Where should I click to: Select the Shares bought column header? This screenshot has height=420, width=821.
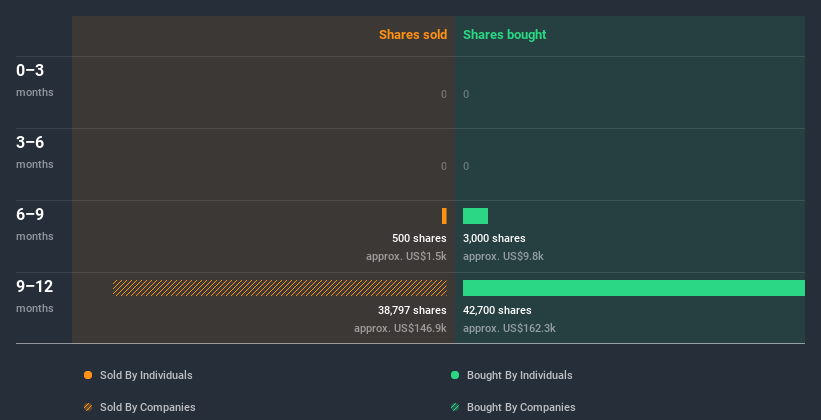[504, 35]
